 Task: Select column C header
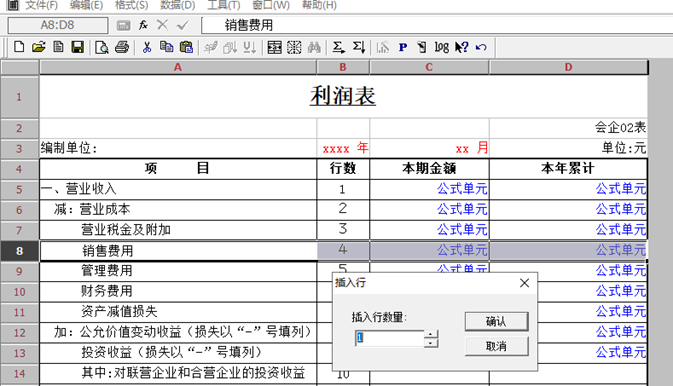429,67
